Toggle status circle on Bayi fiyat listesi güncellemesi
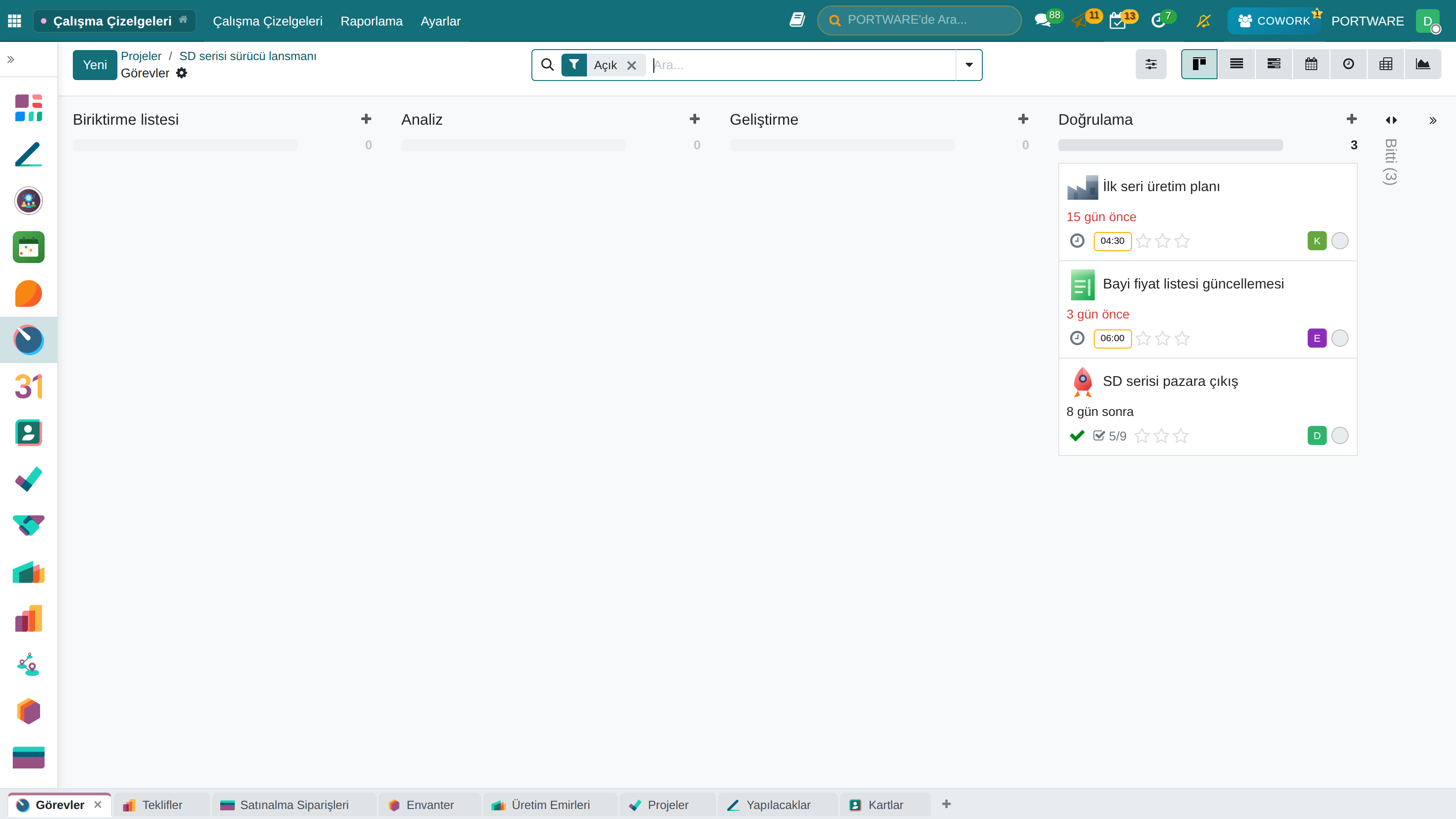1456x819 pixels. pos(1340,338)
